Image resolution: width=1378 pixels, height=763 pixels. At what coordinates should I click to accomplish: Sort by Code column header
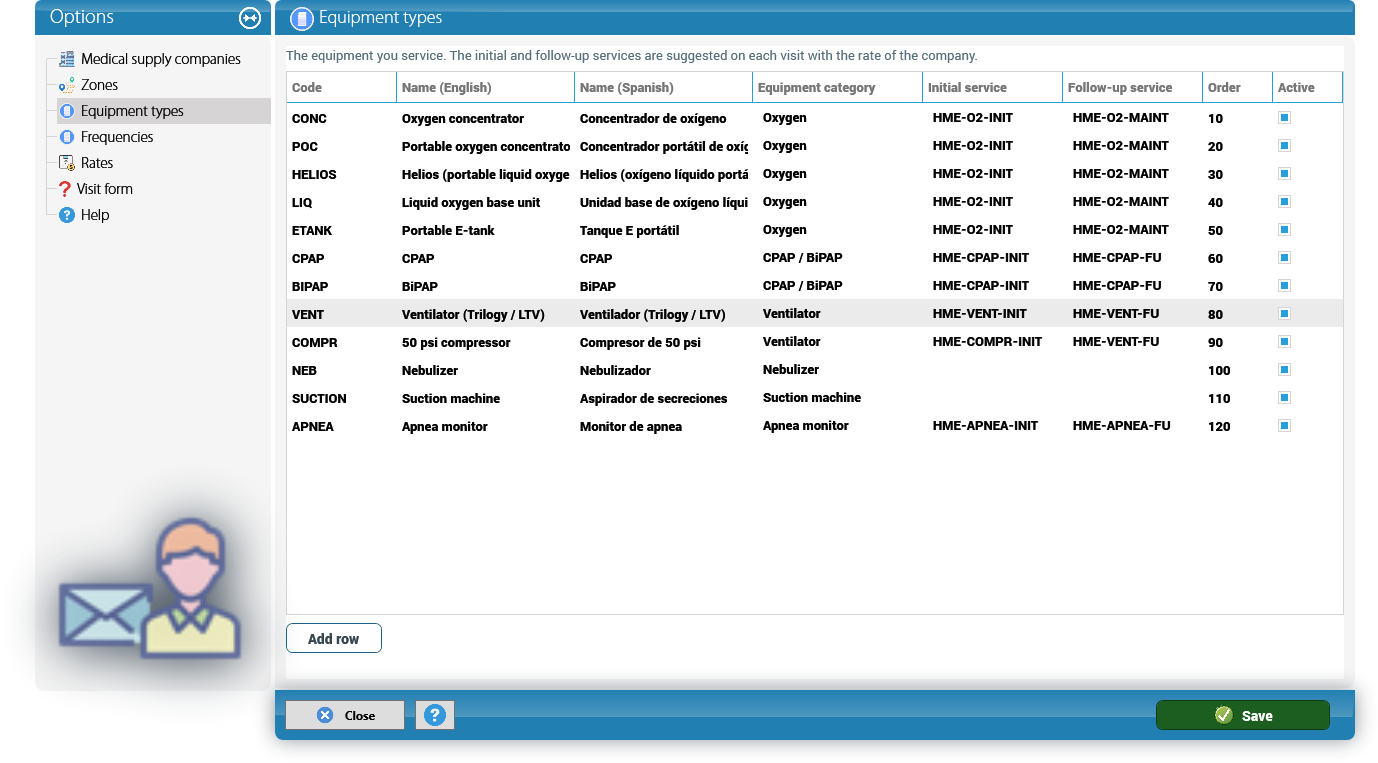pyautogui.click(x=341, y=87)
